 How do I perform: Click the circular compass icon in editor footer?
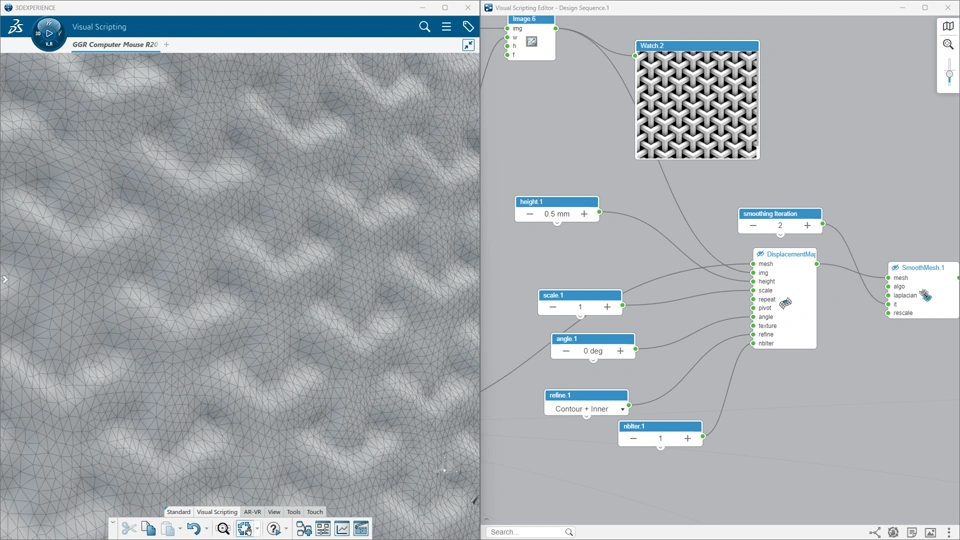tap(893, 532)
